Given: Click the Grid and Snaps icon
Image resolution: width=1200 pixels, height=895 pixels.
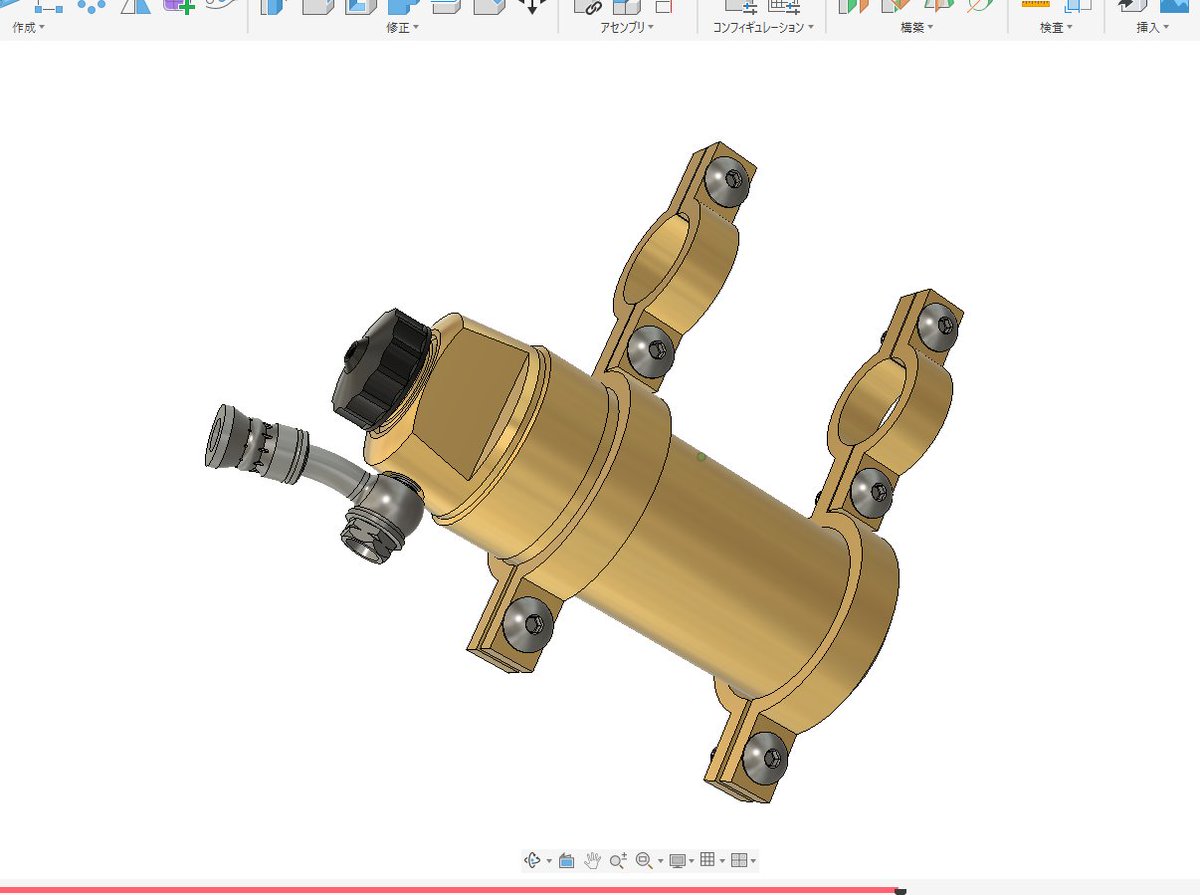Looking at the screenshot, I should (x=708, y=860).
